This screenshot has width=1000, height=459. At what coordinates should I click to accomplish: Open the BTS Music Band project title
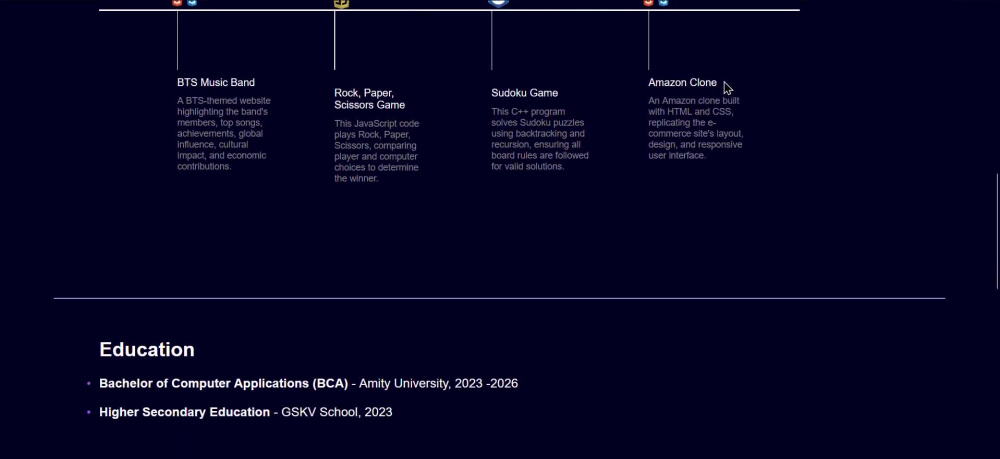216,82
